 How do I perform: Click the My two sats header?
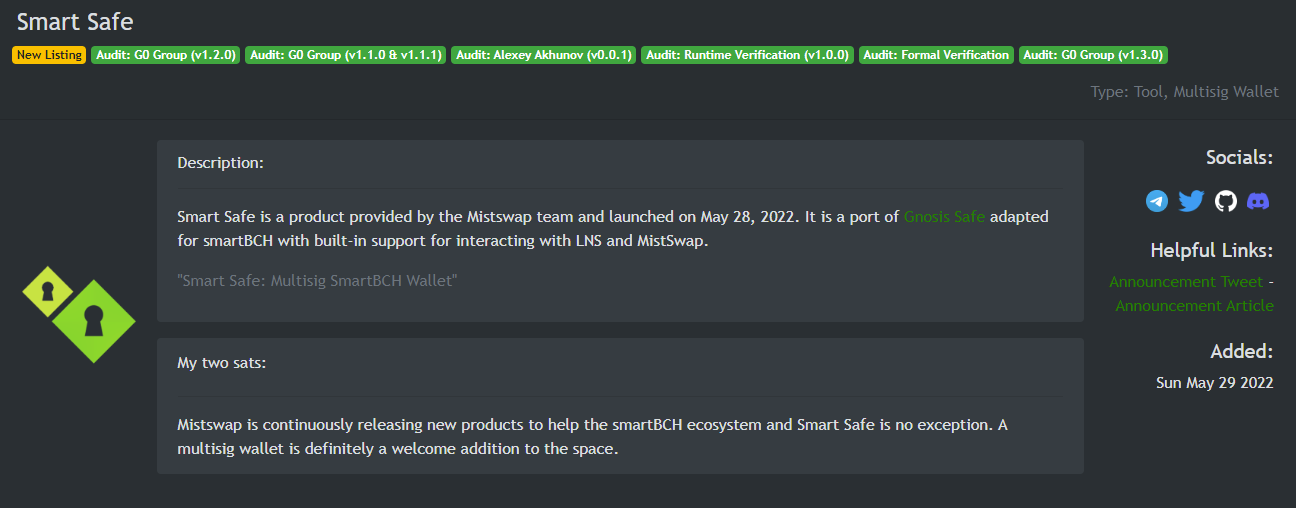pyautogui.click(x=222, y=363)
